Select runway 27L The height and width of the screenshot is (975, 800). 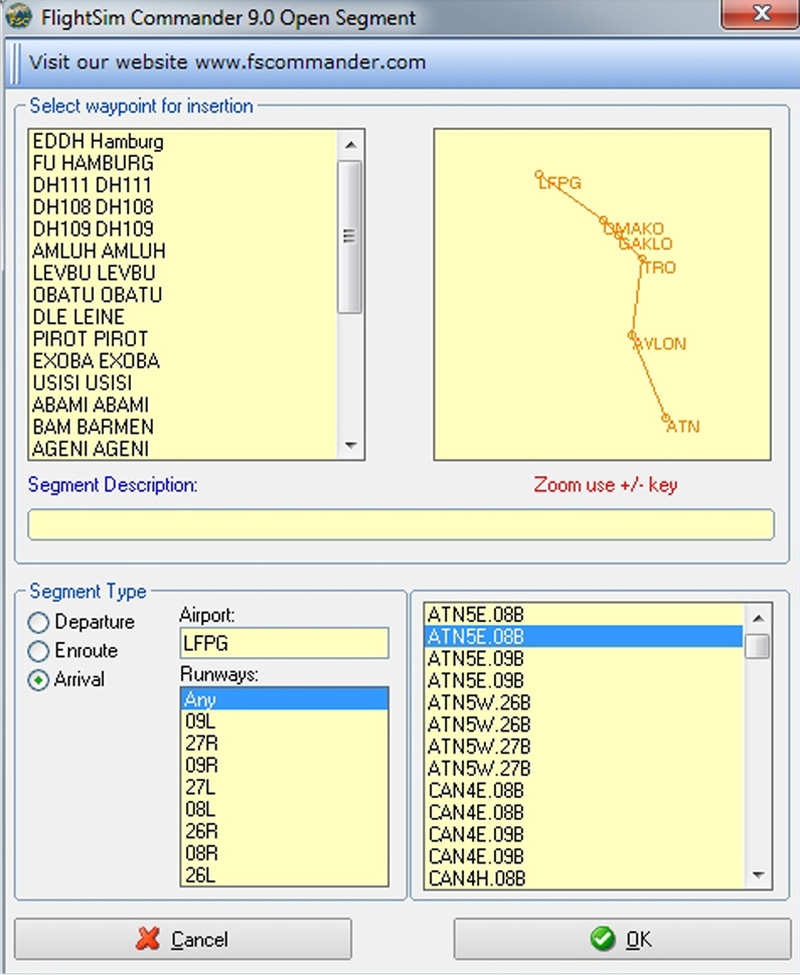tap(284, 787)
